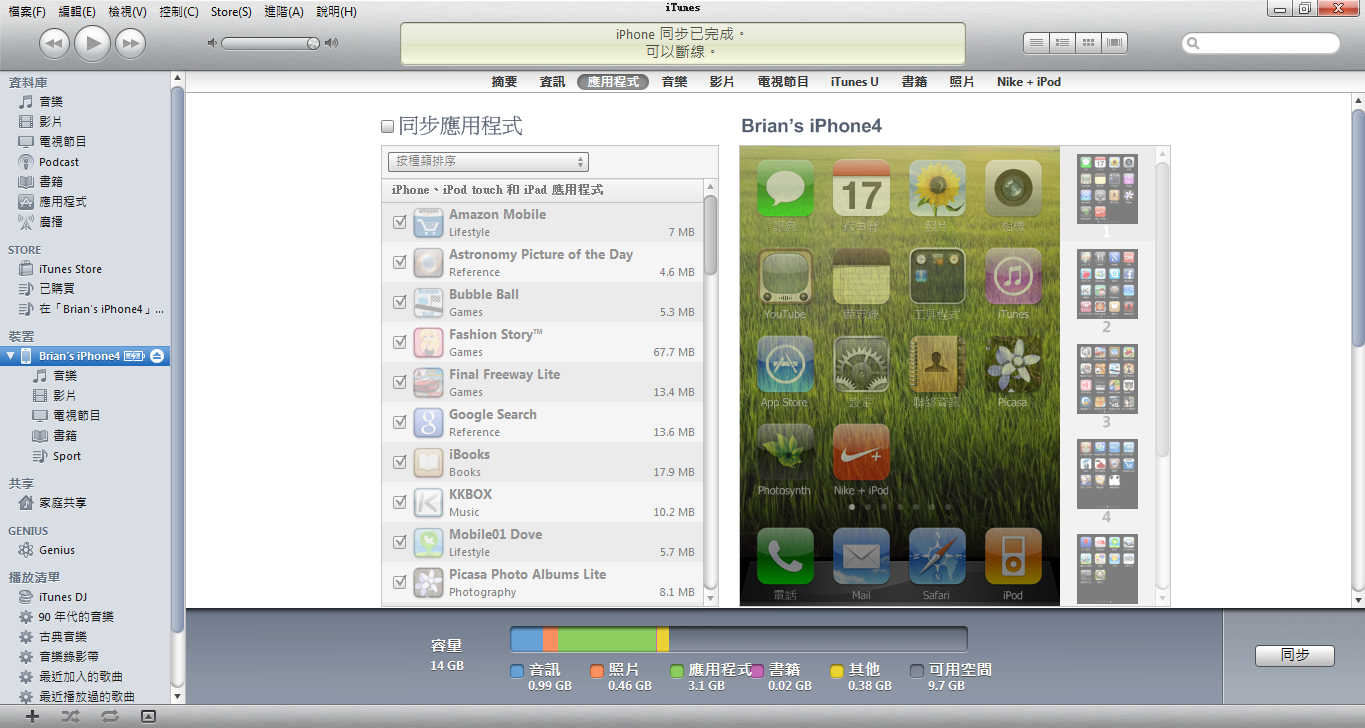Click the Safari dock icon
Image resolution: width=1365 pixels, height=728 pixels.
[937, 556]
